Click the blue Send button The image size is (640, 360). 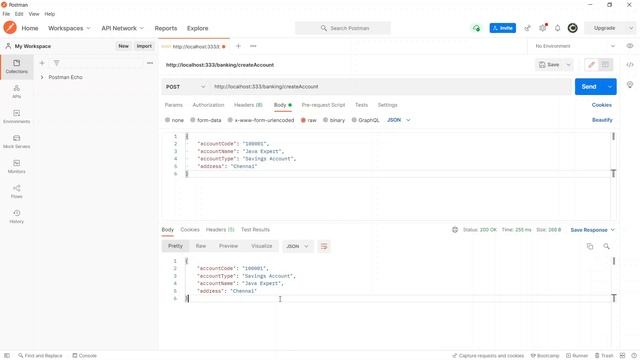tap(589, 87)
